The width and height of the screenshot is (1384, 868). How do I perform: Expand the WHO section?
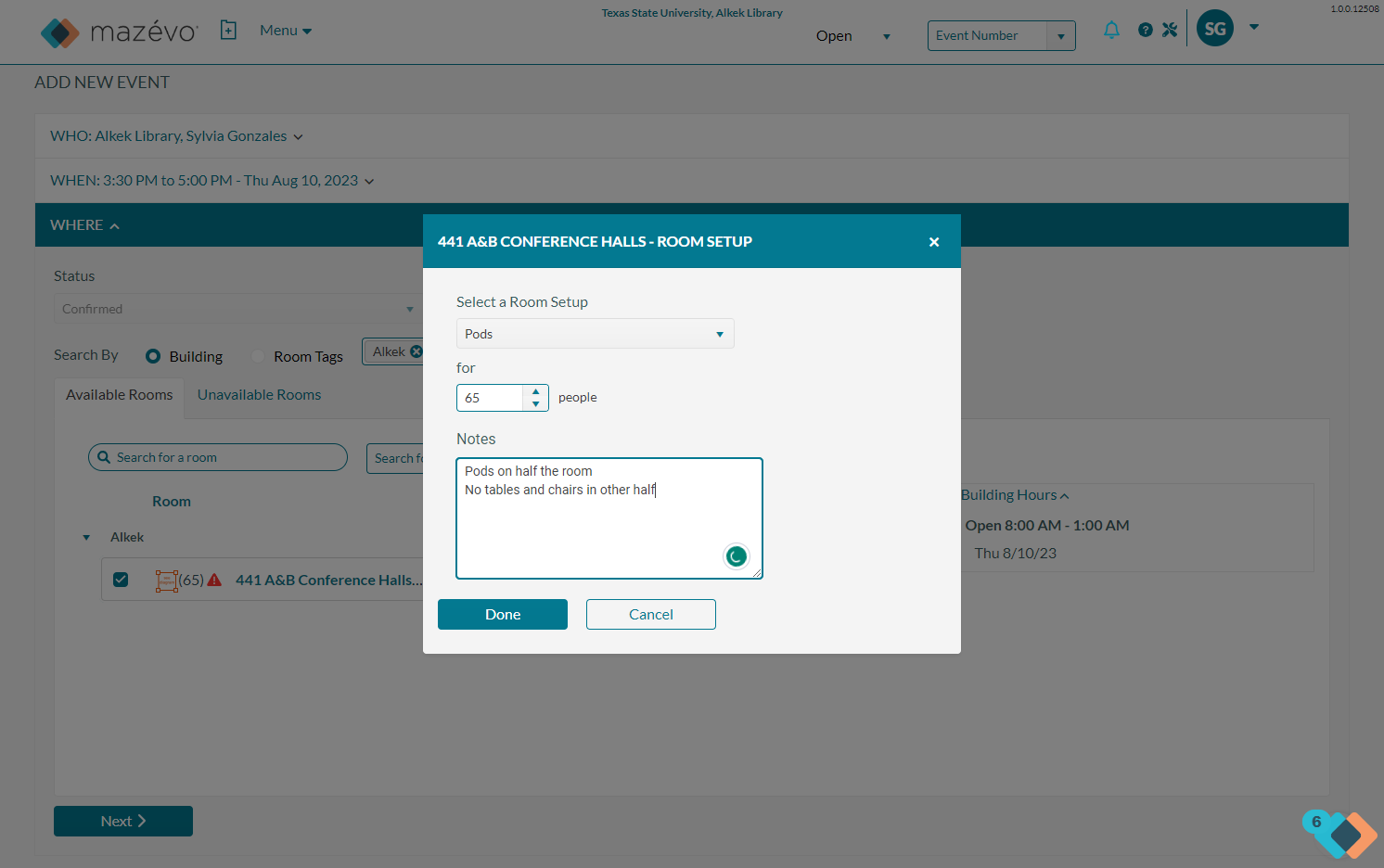pos(177,136)
